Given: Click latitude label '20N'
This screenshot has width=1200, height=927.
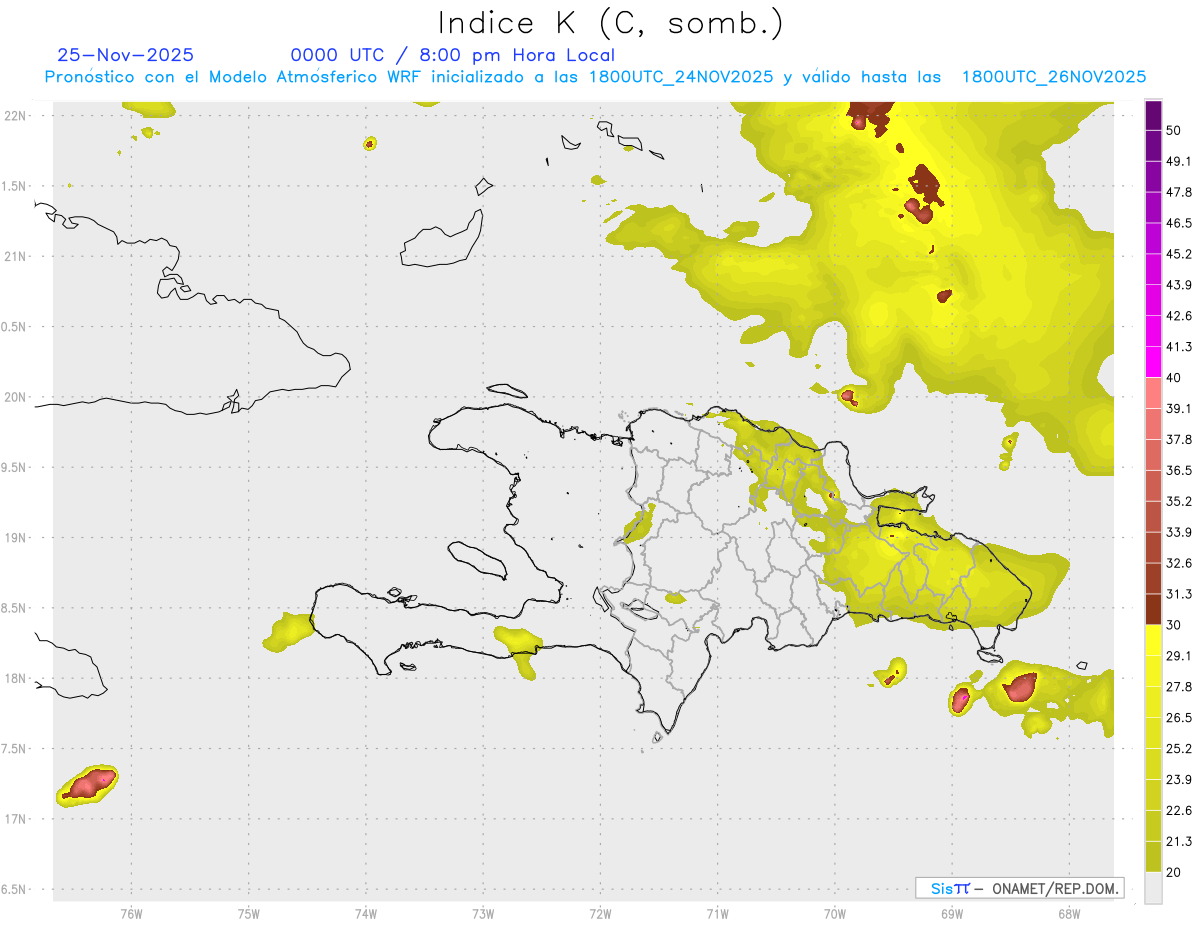Looking at the screenshot, I should [x=15, y=397].
